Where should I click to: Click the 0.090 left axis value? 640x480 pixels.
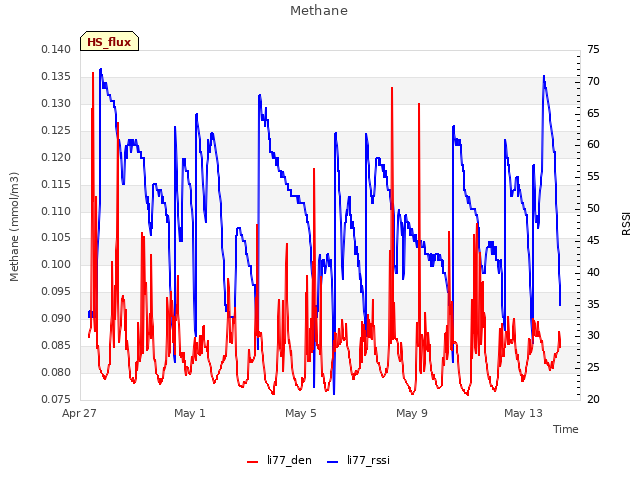(56, 318)
